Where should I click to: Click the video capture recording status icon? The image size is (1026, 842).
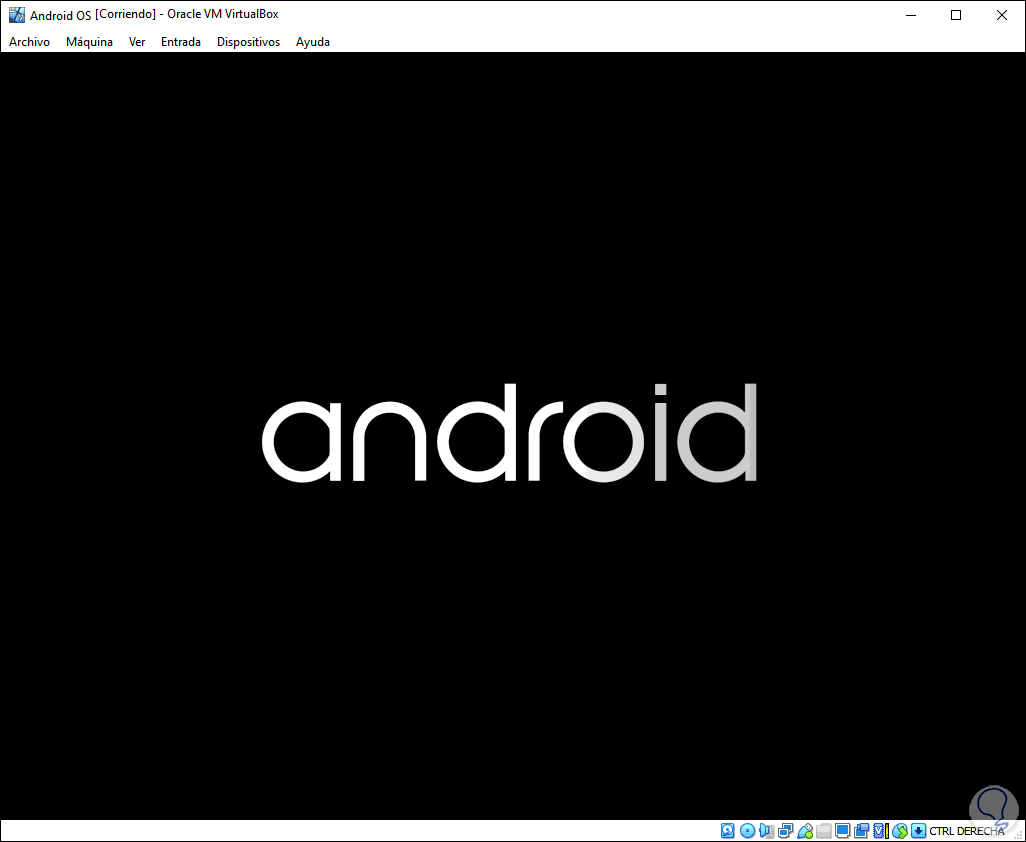862,831
